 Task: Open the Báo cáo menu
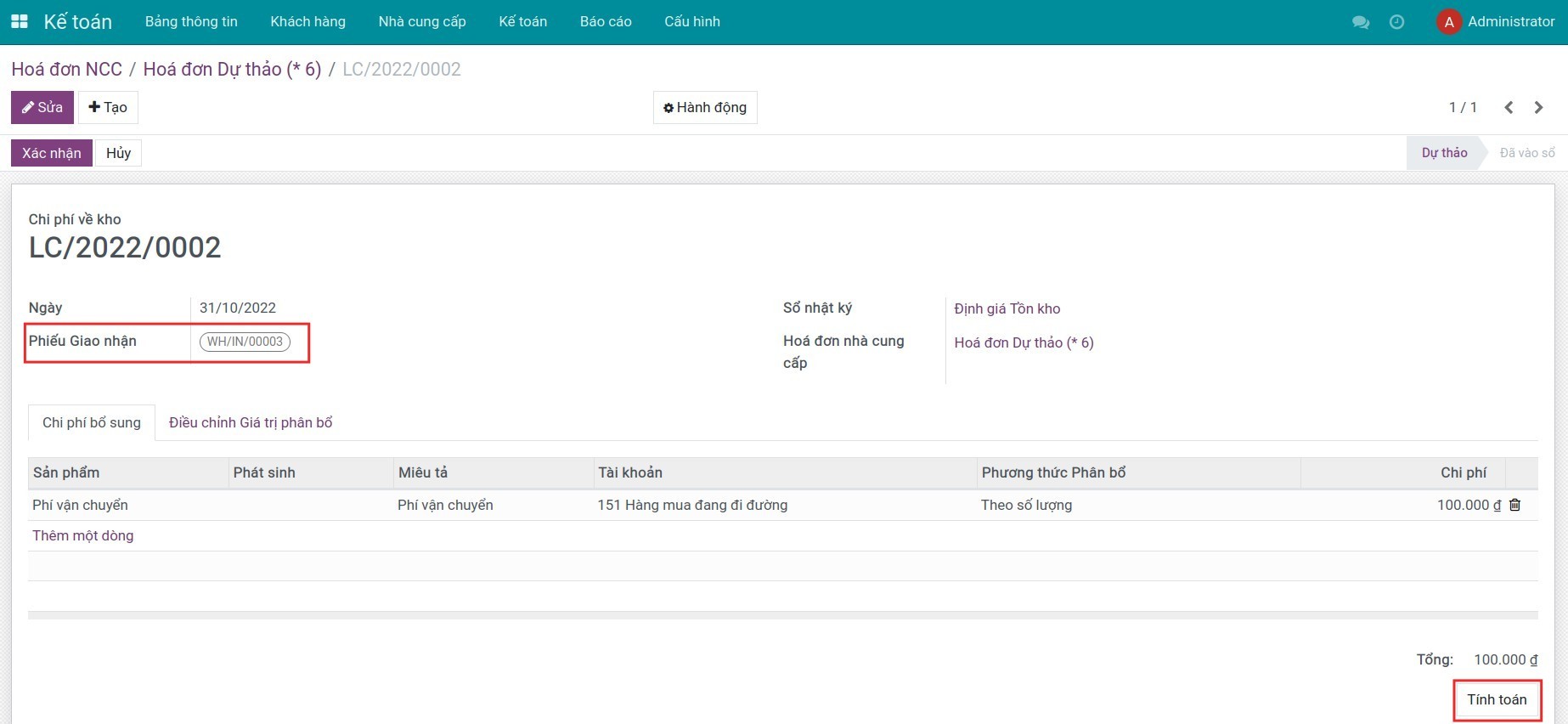pos(605,21)
